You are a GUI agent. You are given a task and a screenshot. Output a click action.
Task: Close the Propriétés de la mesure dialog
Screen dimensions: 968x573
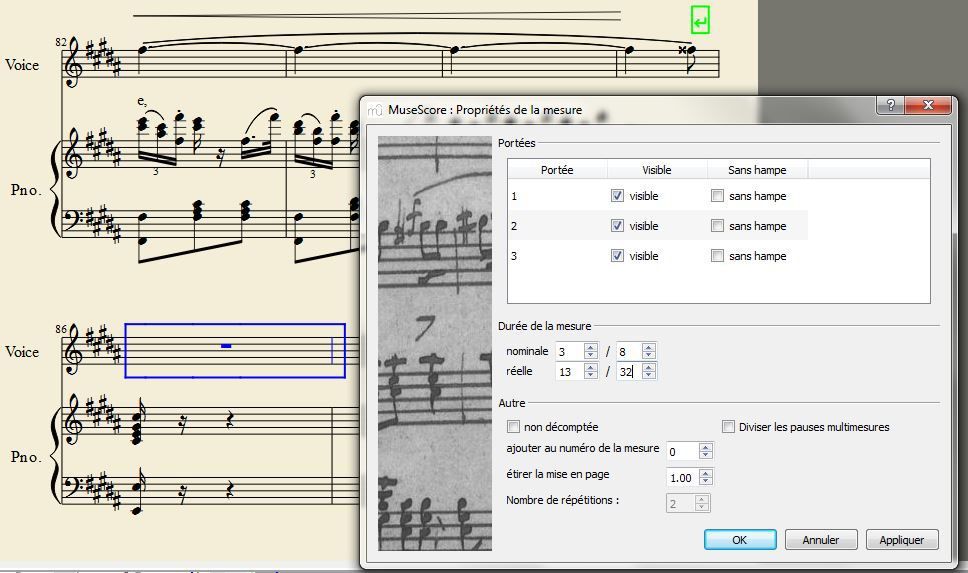pos(927,105)
